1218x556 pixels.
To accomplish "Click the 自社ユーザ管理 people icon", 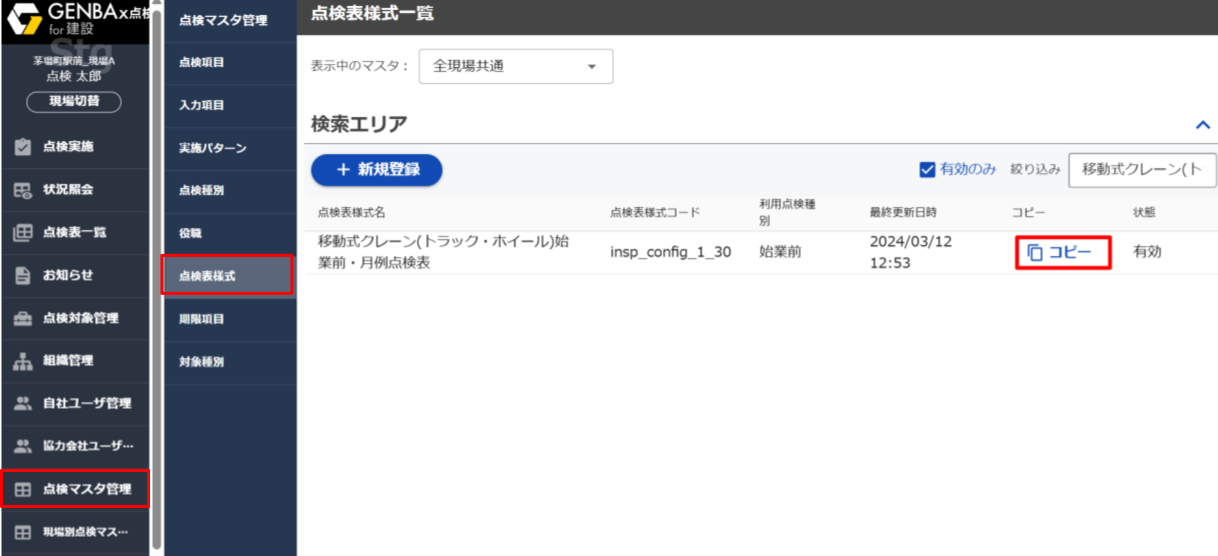I will point(23,404).
